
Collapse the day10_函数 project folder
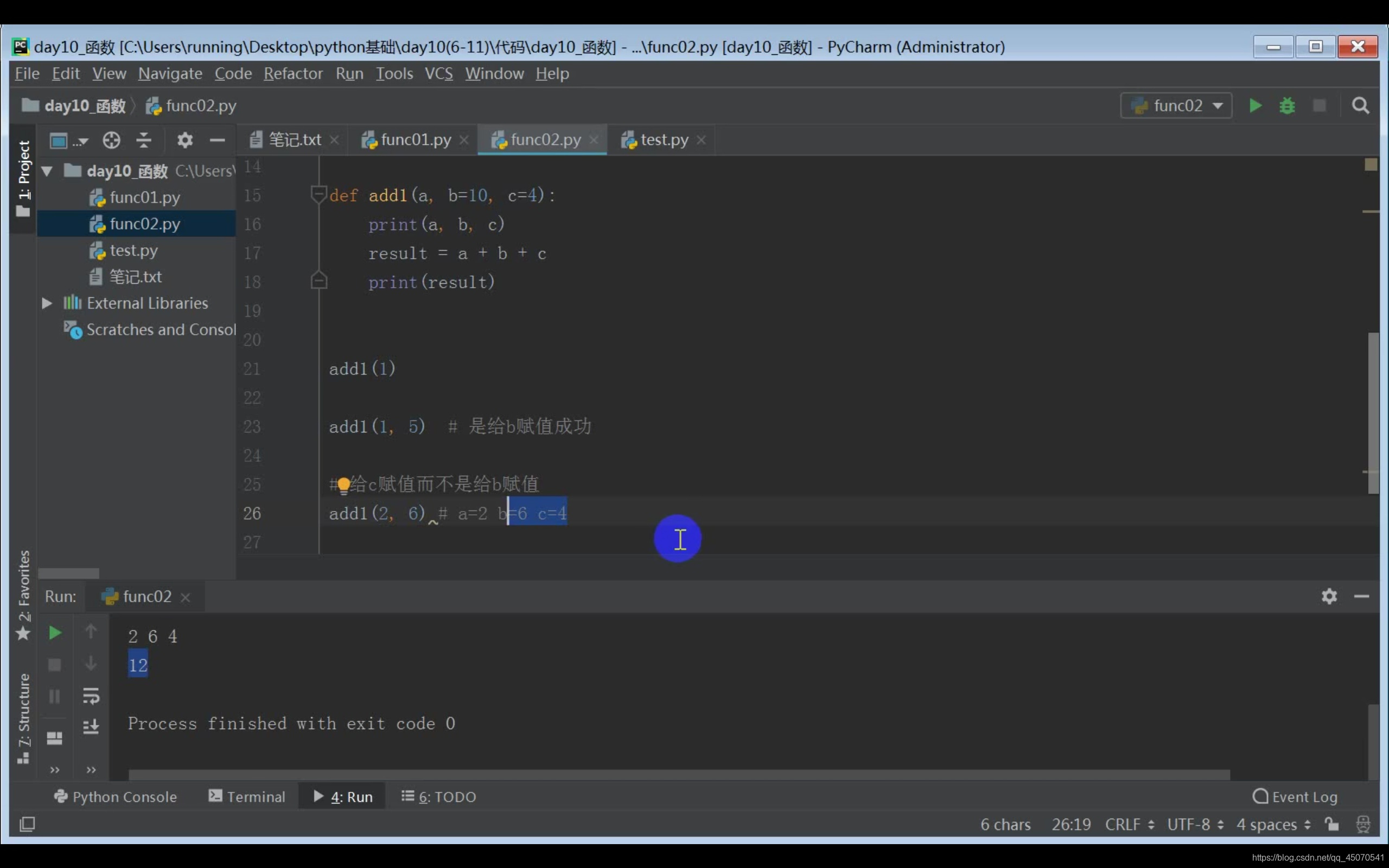48,171
